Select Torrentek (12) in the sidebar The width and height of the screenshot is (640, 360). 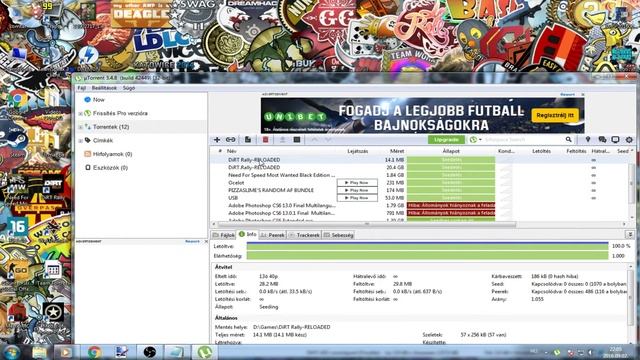point(111,127)
